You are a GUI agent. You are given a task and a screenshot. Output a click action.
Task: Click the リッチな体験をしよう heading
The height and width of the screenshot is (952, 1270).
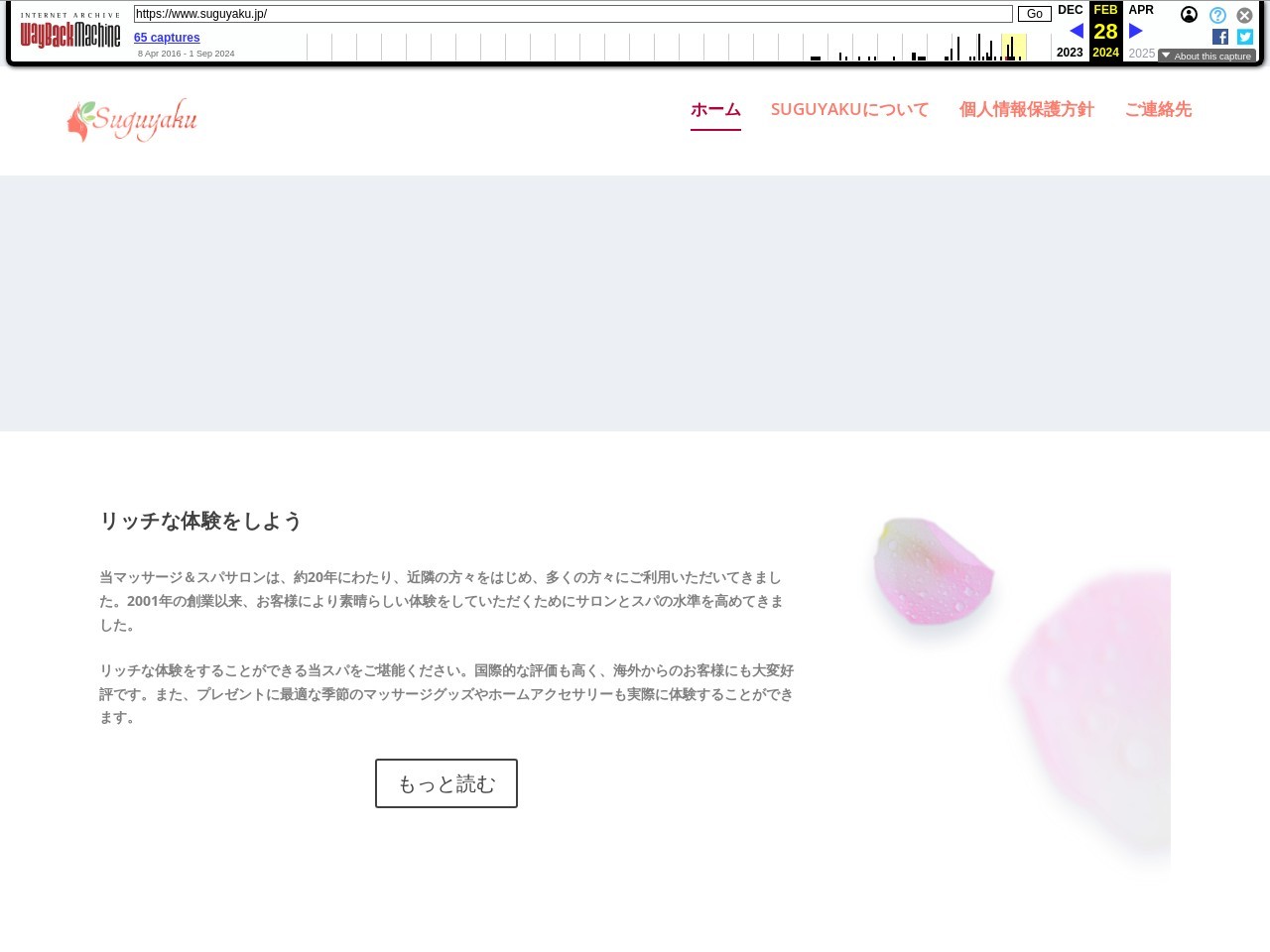pyautogui.click(x=201, y=521)
